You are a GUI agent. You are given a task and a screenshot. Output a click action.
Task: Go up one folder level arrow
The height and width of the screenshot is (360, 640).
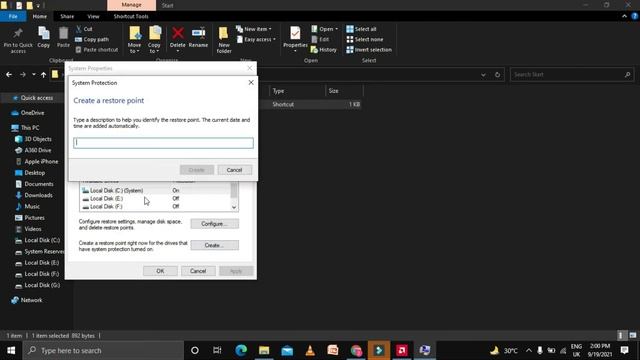coord(43,75)
